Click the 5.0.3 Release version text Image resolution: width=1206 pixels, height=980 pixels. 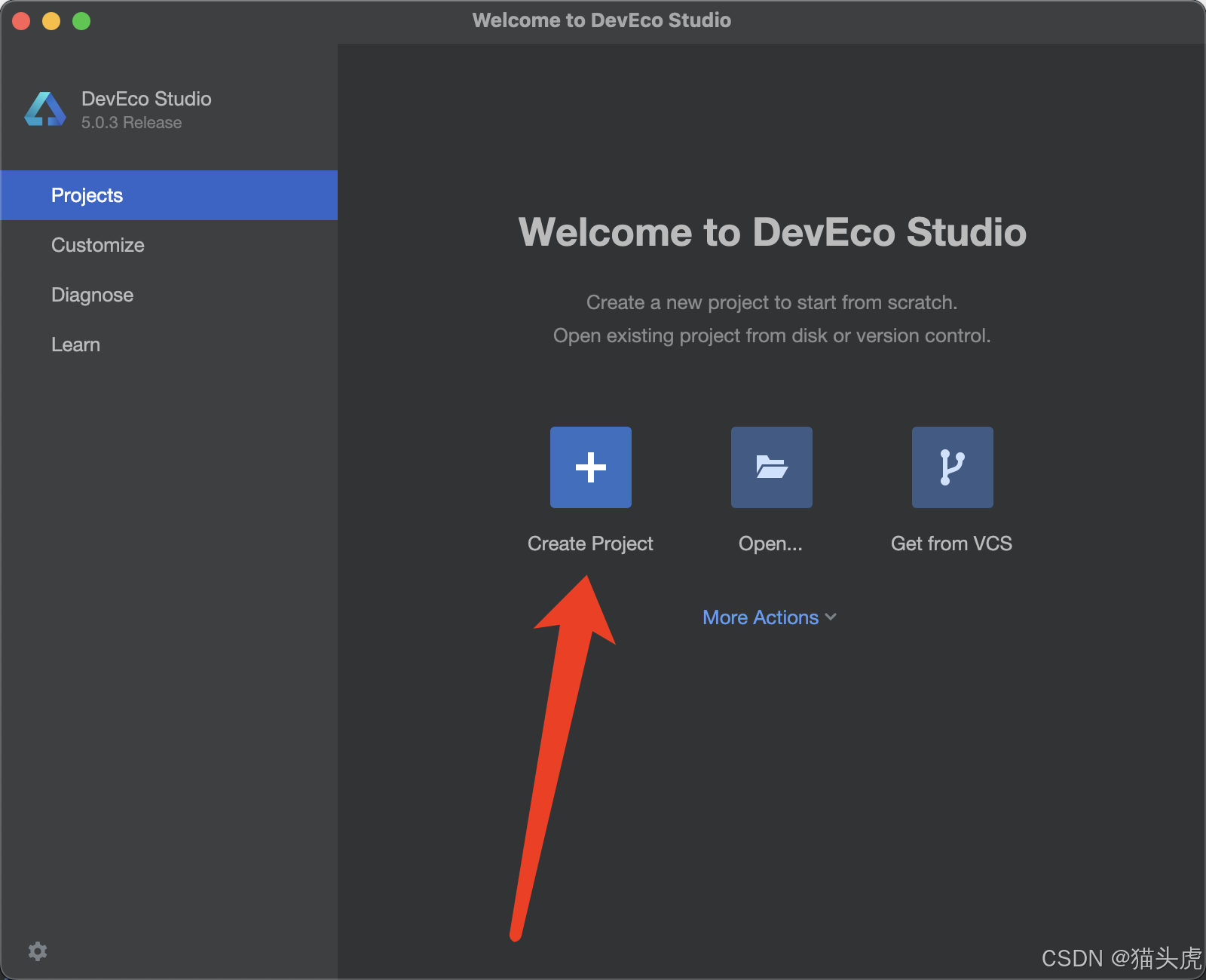click(131, 123)
